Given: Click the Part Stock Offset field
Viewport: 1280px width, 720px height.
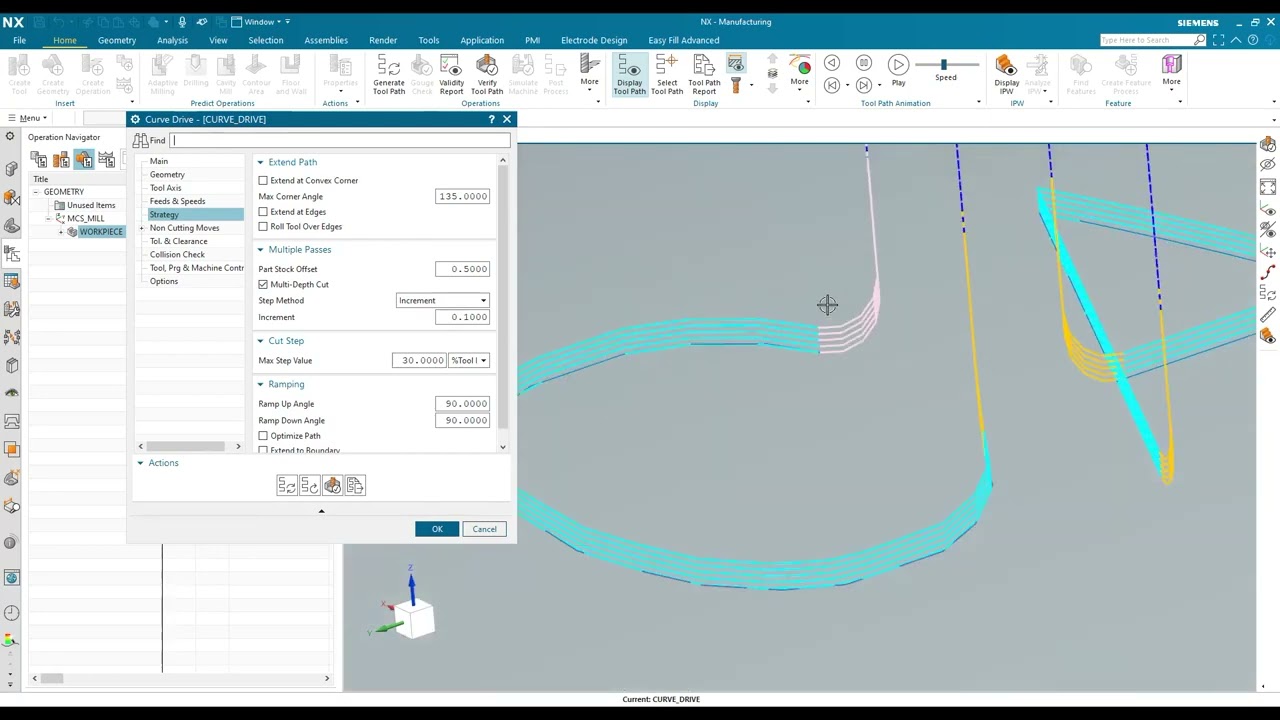Looking at the screenshot, I should pos(462,269).
